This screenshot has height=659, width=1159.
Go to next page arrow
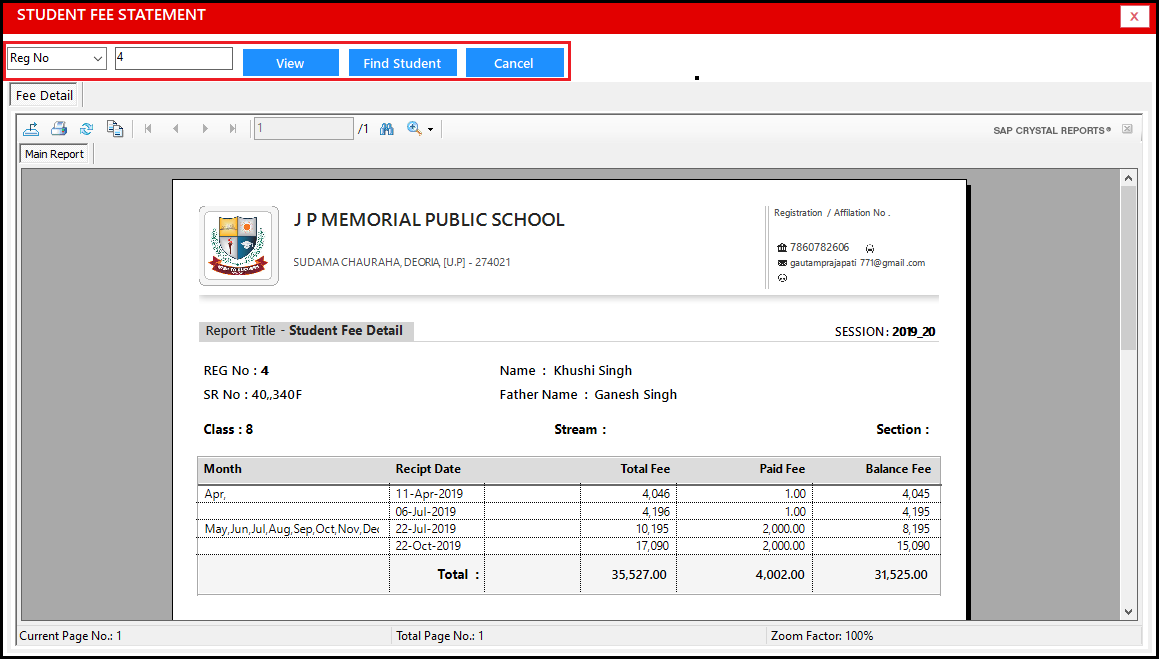(205, 129)
